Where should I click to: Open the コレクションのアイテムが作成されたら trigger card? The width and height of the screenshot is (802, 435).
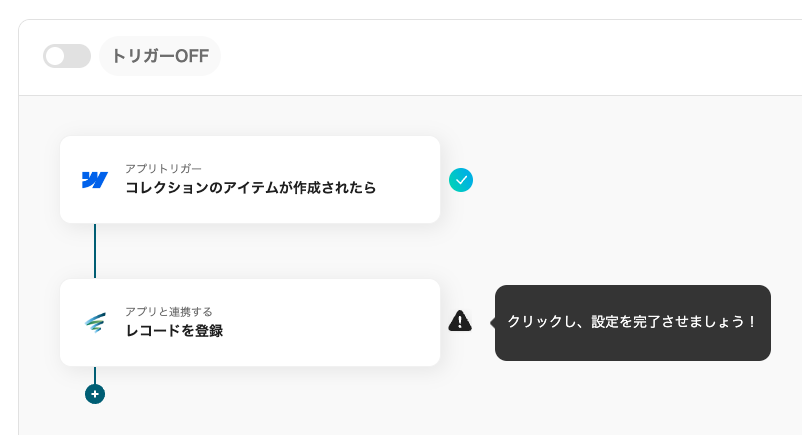[250, 180]
